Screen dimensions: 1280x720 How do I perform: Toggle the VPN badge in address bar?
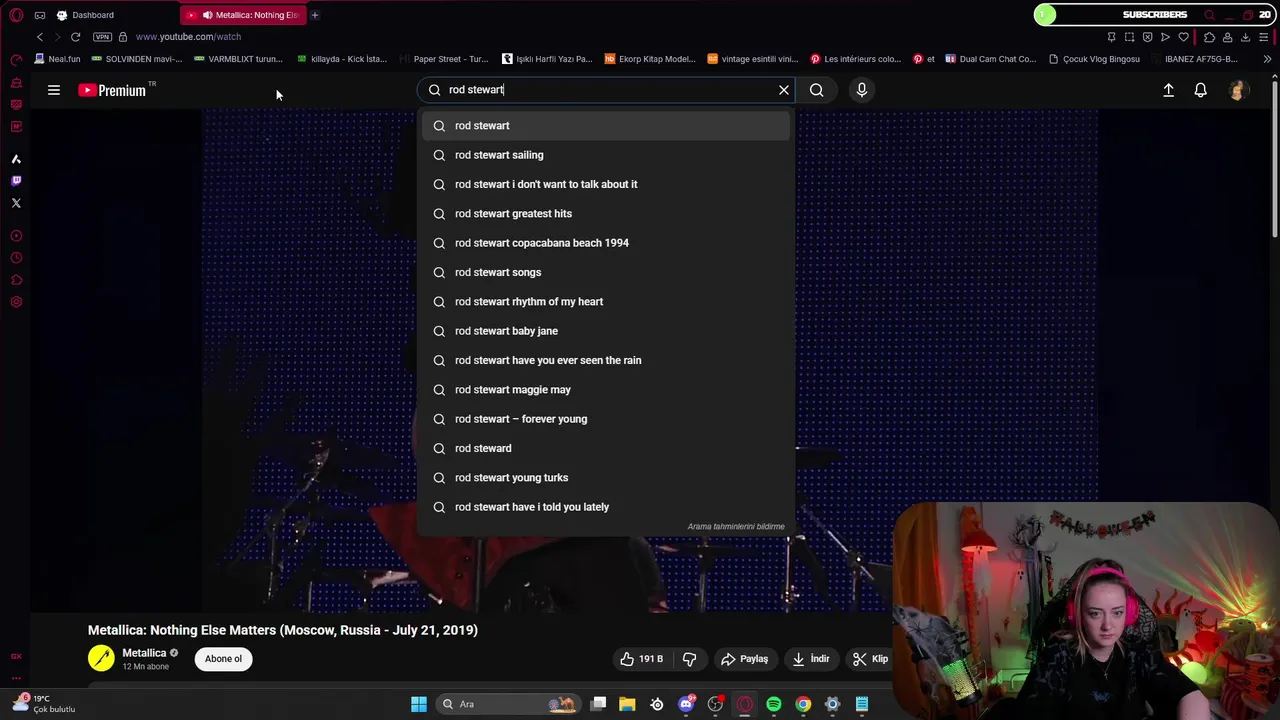[102, 37]
